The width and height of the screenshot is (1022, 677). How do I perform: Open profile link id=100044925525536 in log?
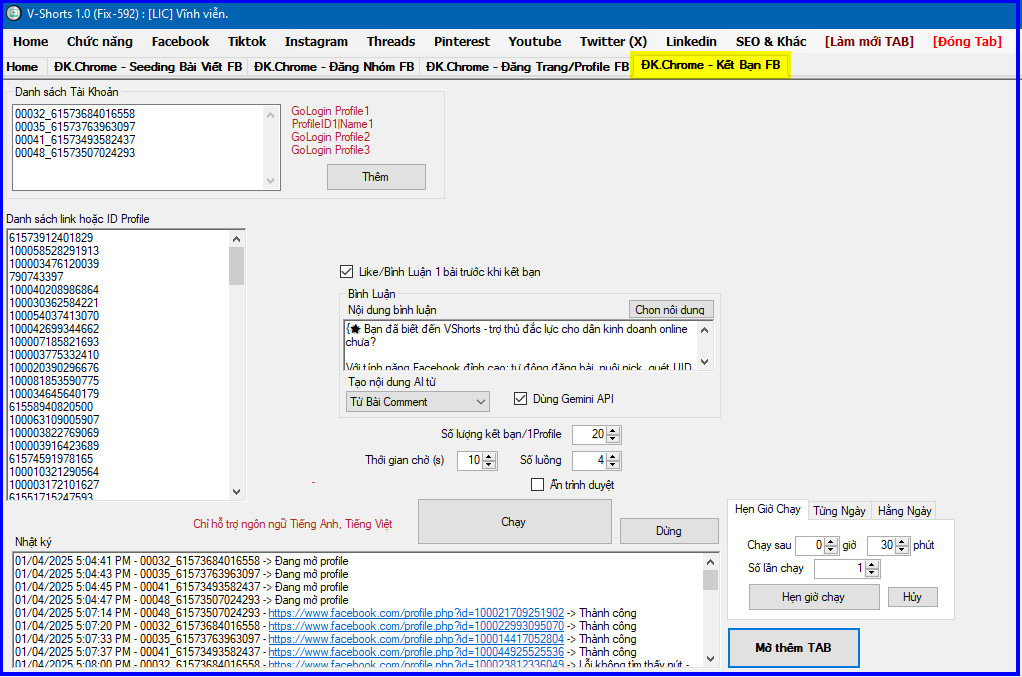tap(416, 652)
